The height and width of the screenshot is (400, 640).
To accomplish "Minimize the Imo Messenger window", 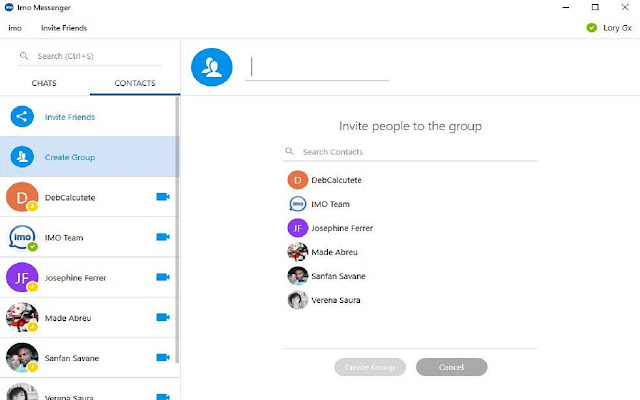I will point(566,7).
